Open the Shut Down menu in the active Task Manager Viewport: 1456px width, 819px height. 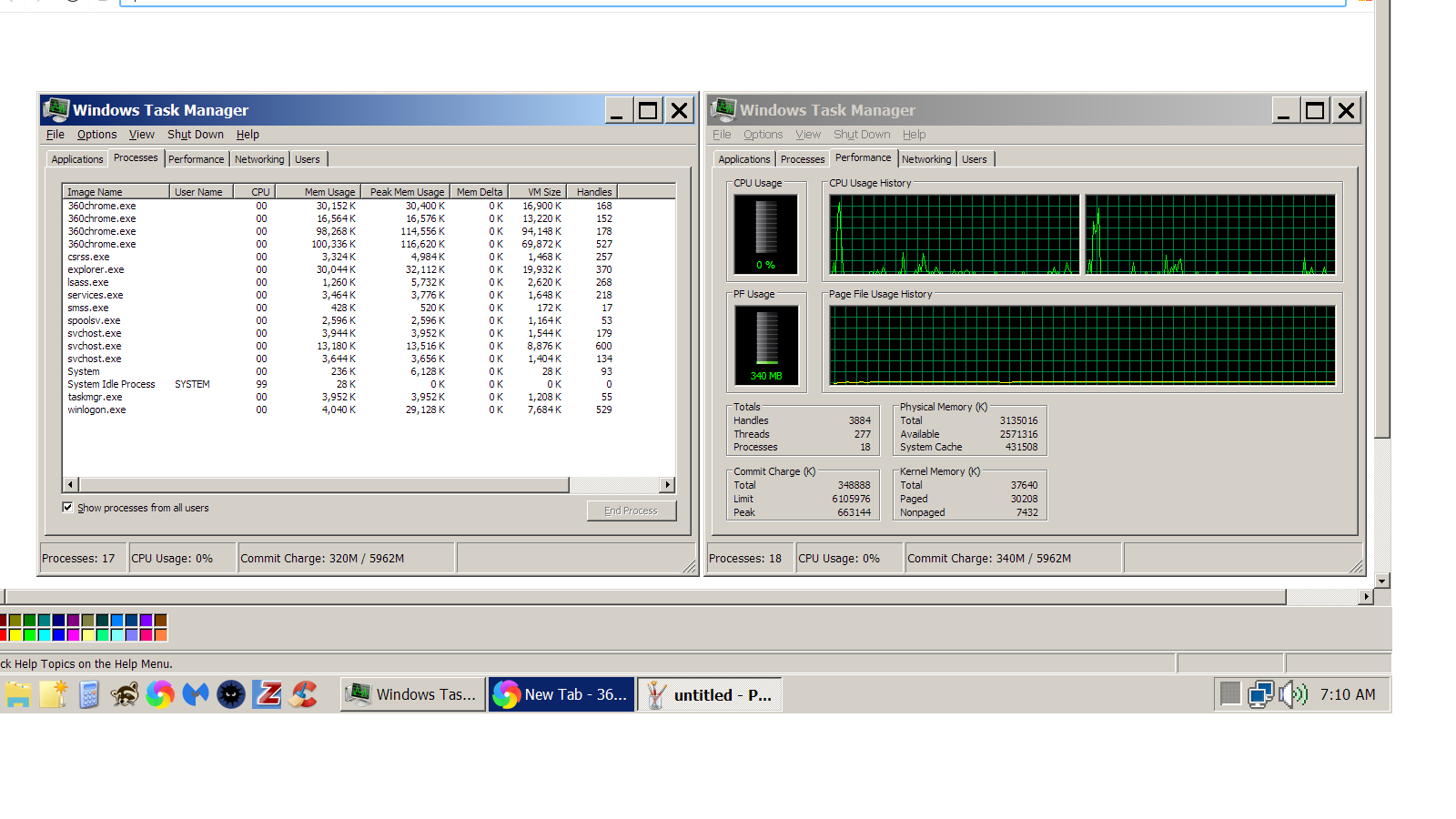(196, 135)
